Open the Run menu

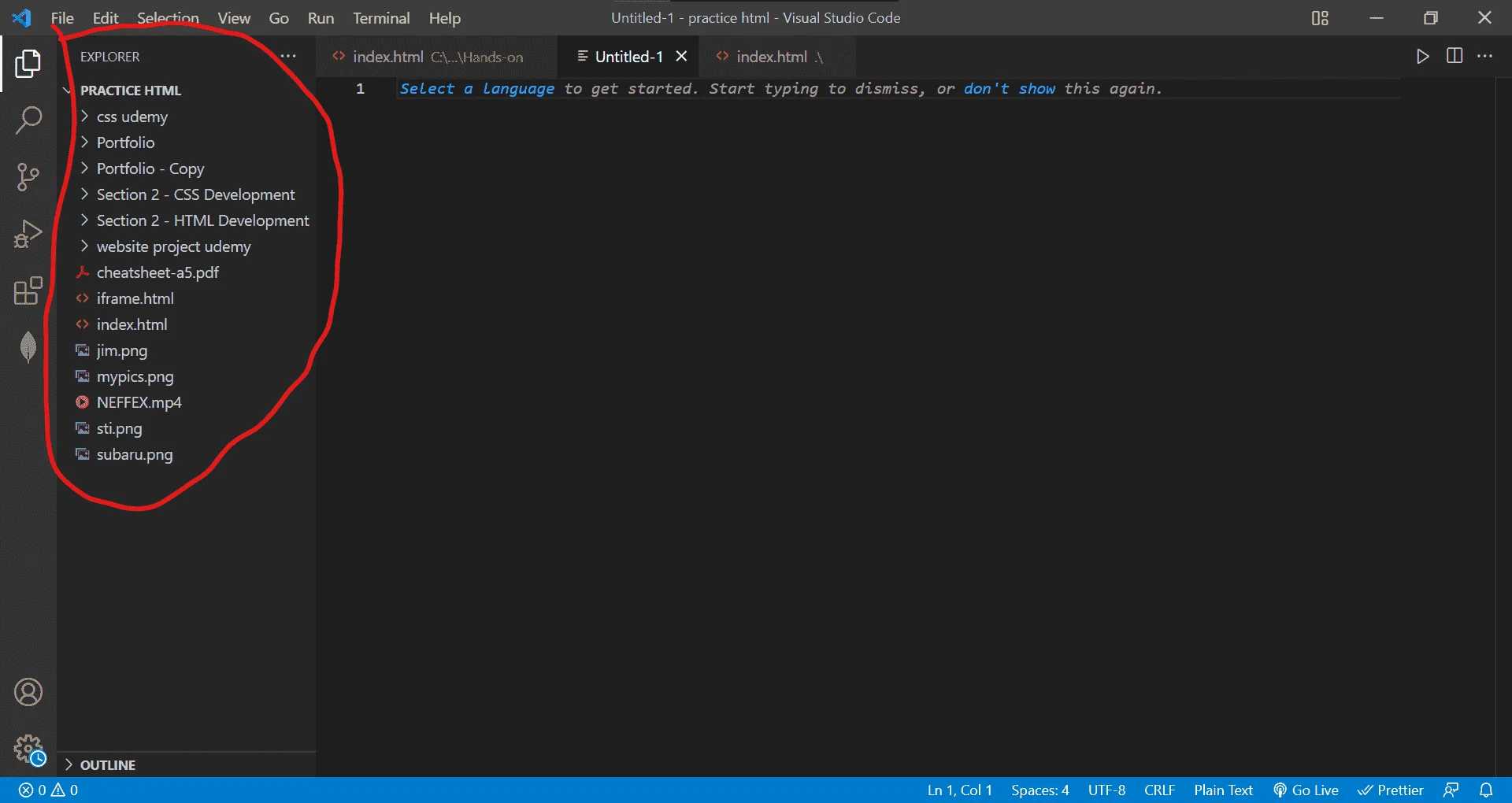click(321, 18)
